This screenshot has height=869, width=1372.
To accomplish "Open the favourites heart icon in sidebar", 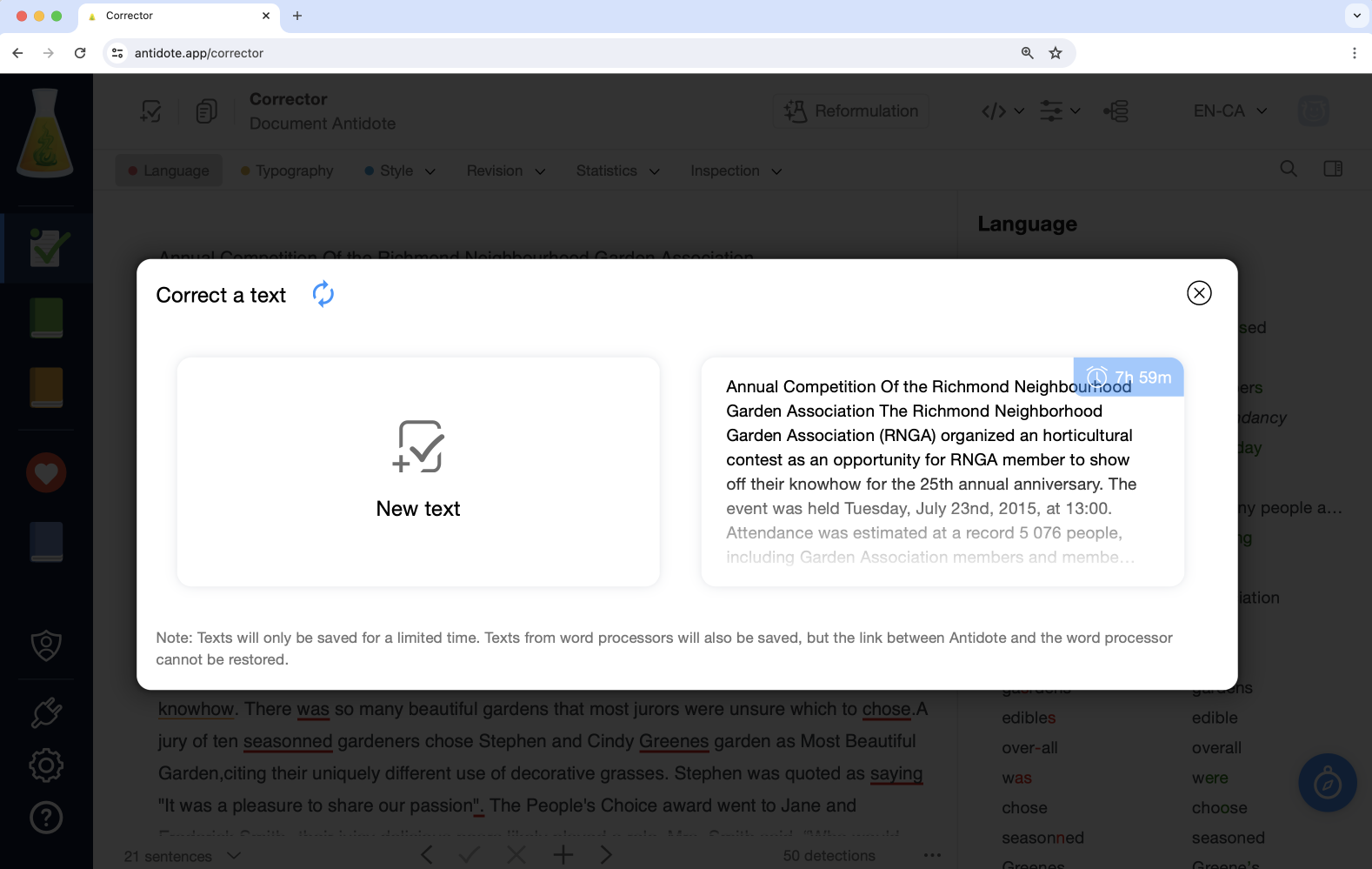I will click(46, 473).
